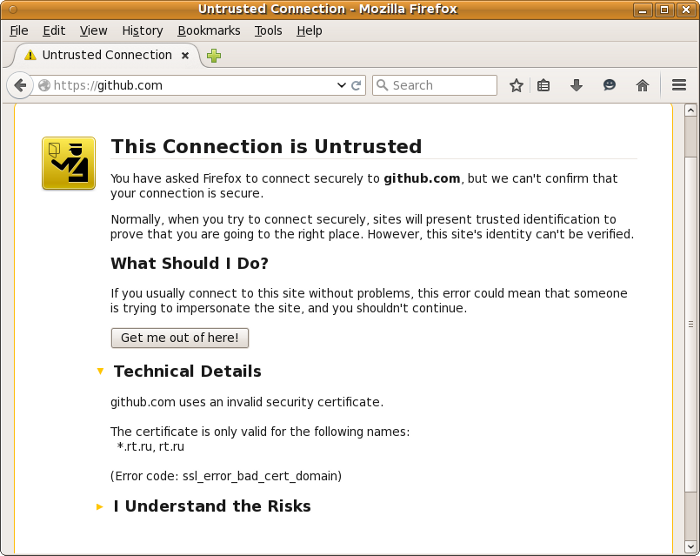Image resolution: width=700 pixels, height=556 pixels.
Task: Click the warning triangle icon on the tab
Action: point(30,55)
